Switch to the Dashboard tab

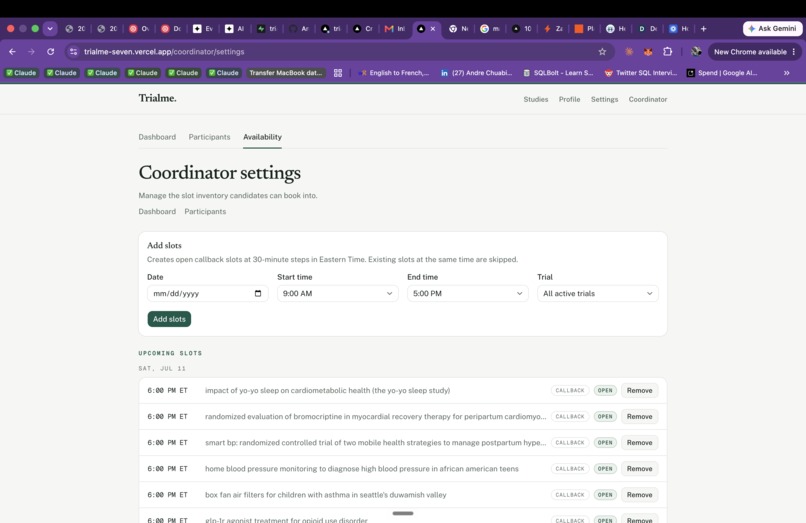pyautogui.click(x=157, y=137)
